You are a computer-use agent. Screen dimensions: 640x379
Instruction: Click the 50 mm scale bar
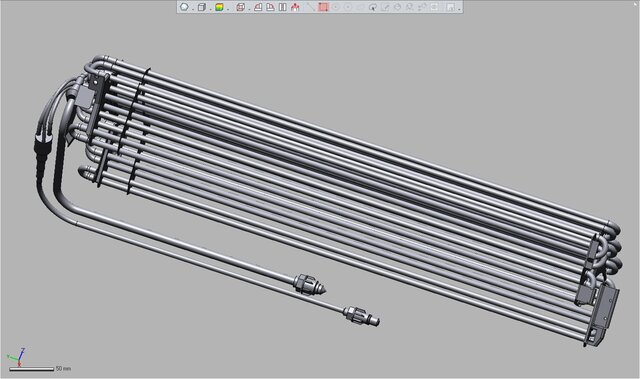31,369
